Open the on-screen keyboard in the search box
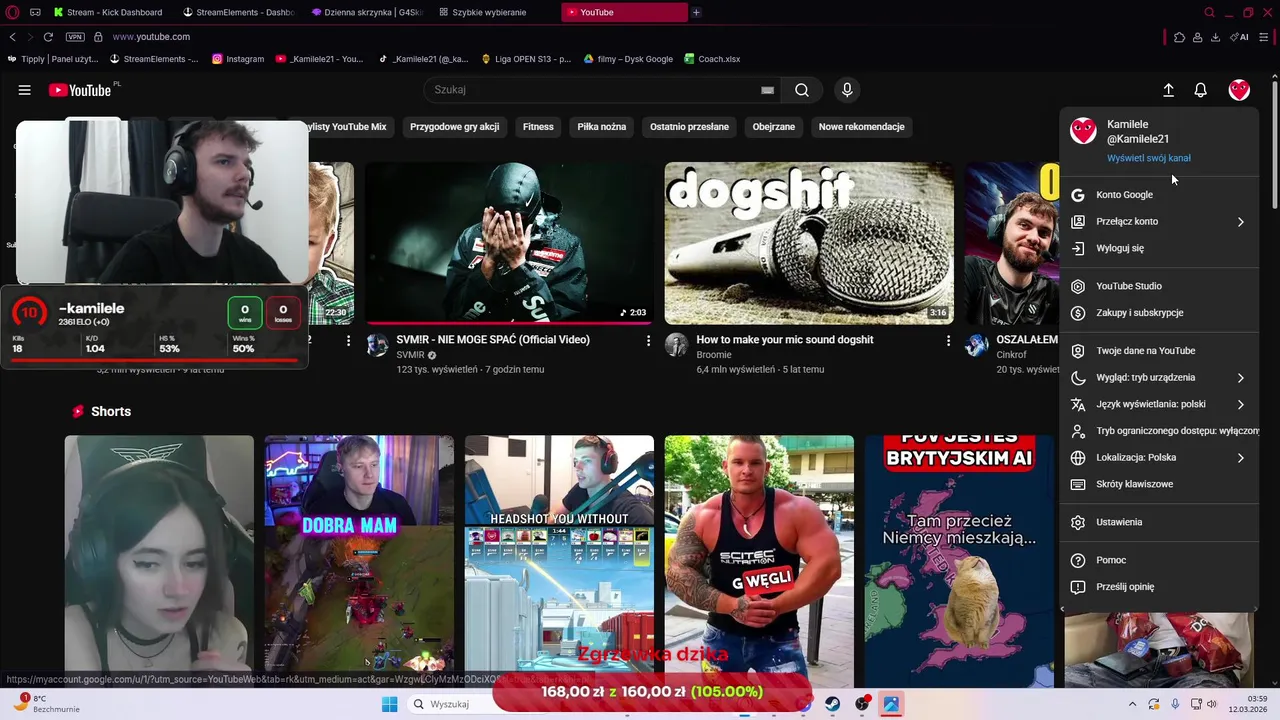The image size is (1280, 720). [767, 90]
